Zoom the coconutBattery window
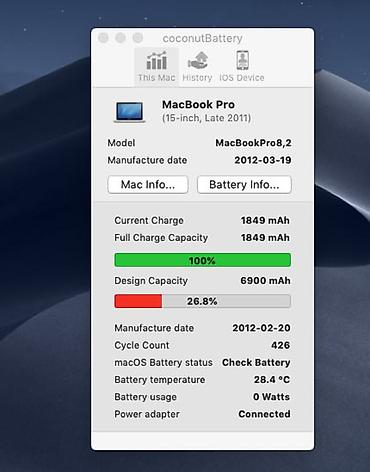Viewport: 370px width, 472px height. tap(138, 38)
